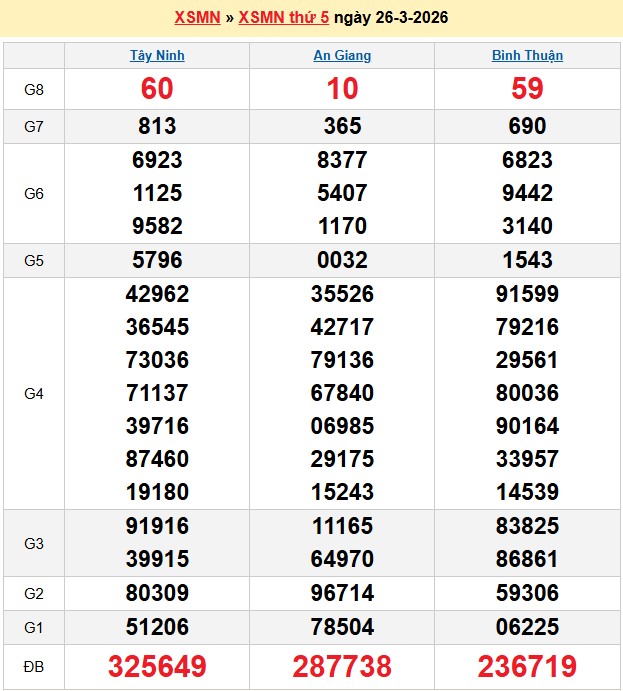Click the G7 result 690
623x691 pixels.
(527, 126)
